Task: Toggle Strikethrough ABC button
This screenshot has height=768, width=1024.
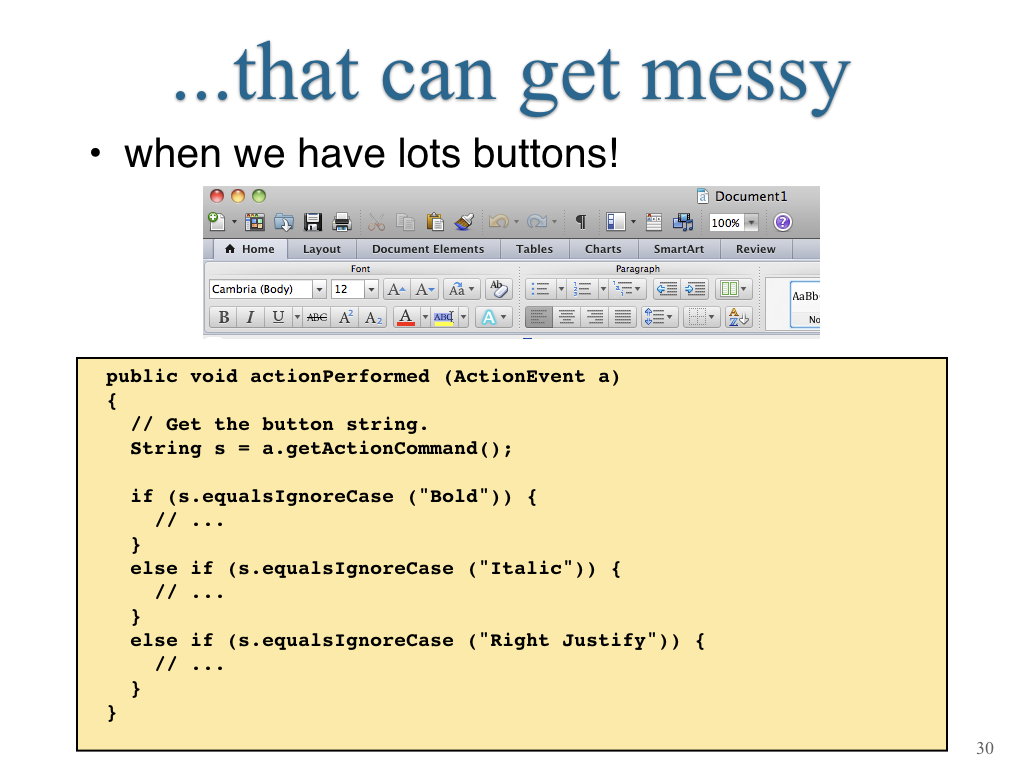Action: [x=317, y=317]
